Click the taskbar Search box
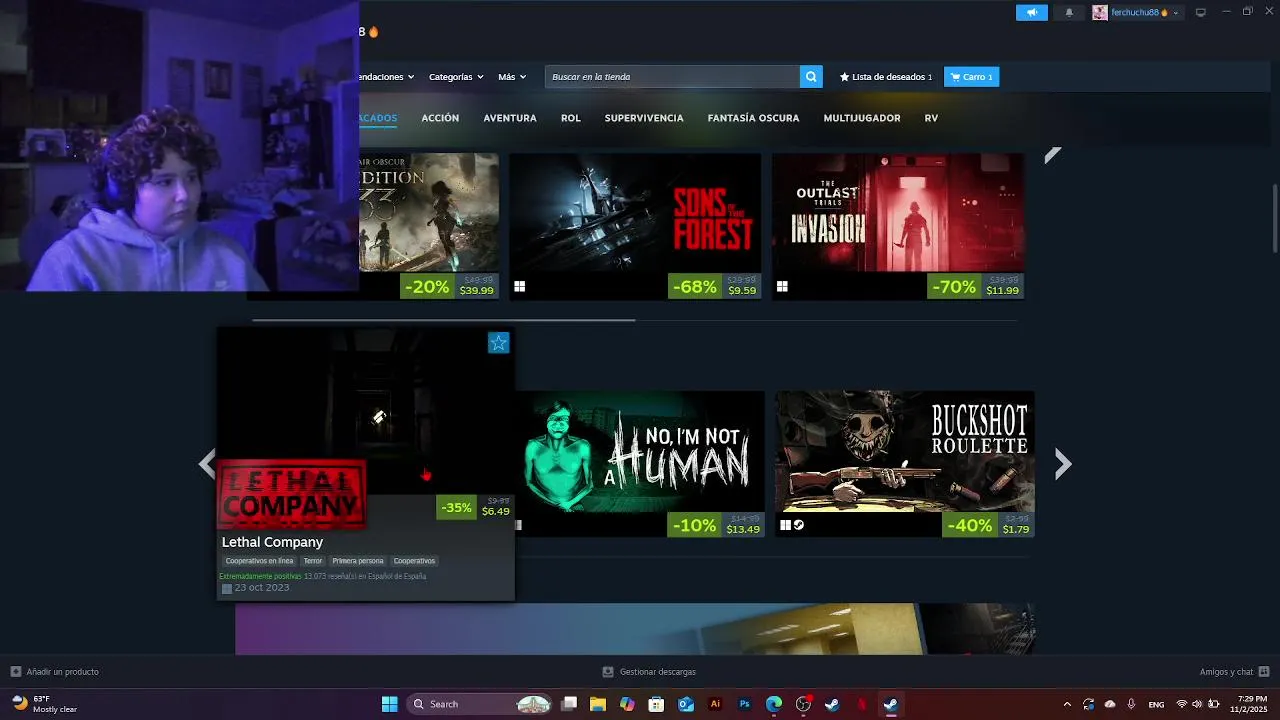The image size is (1280, 720). click(x=480, y=704)
